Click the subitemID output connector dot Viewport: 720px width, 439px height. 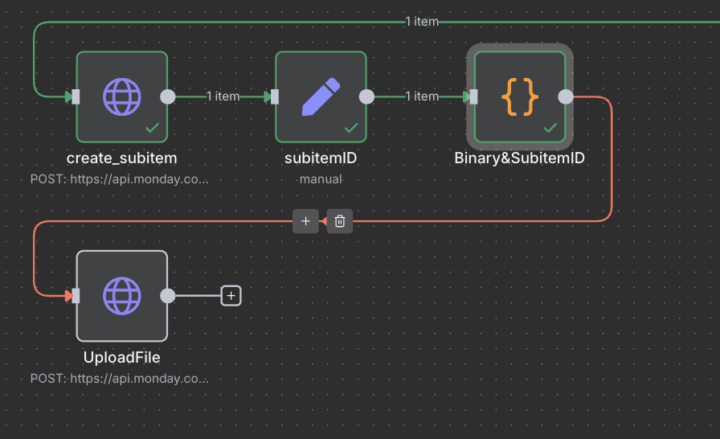(366, 97)
